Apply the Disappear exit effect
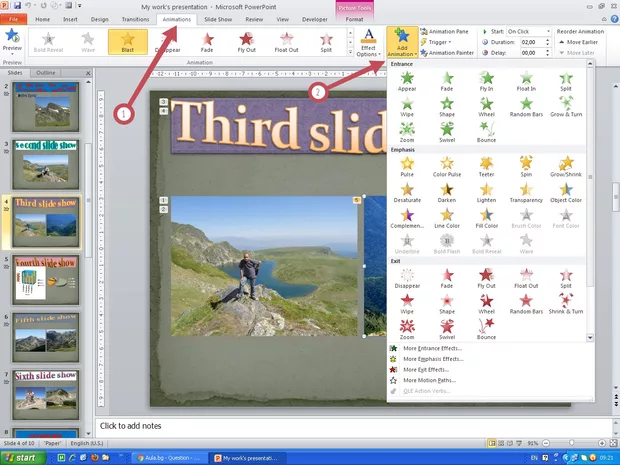 click(406, 278)
